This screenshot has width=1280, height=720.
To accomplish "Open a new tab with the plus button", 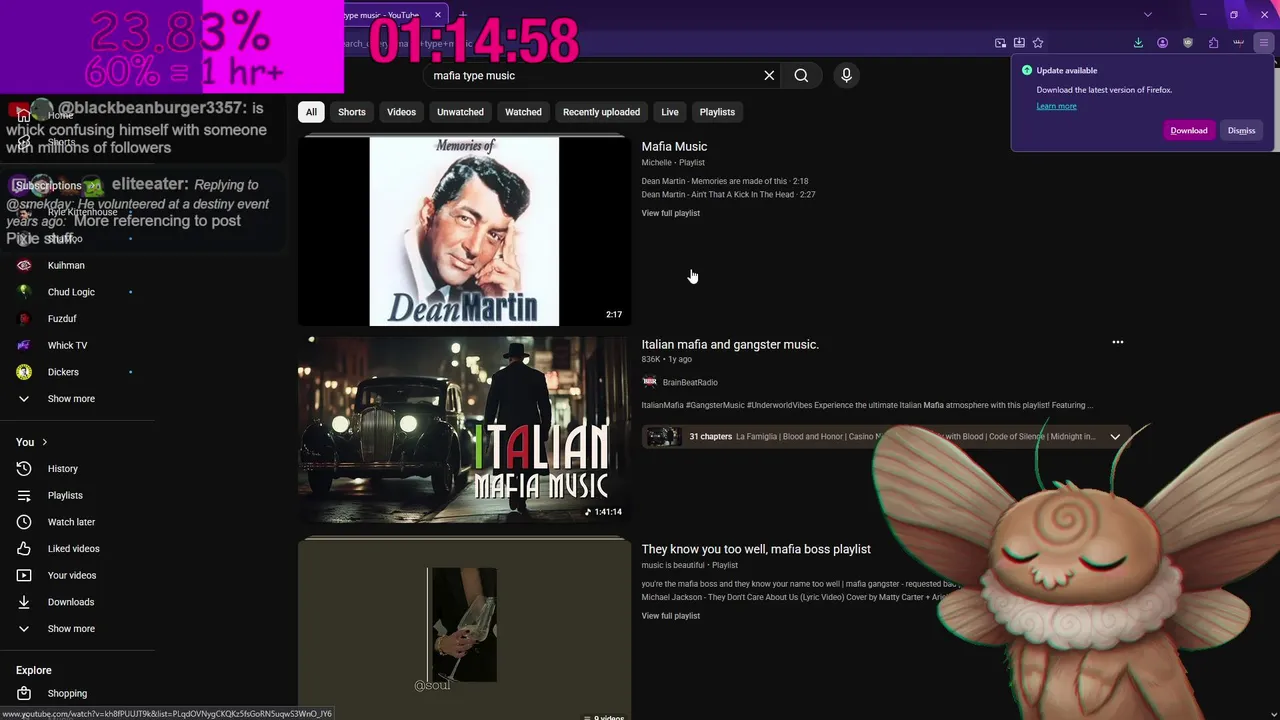I will 462,15.
